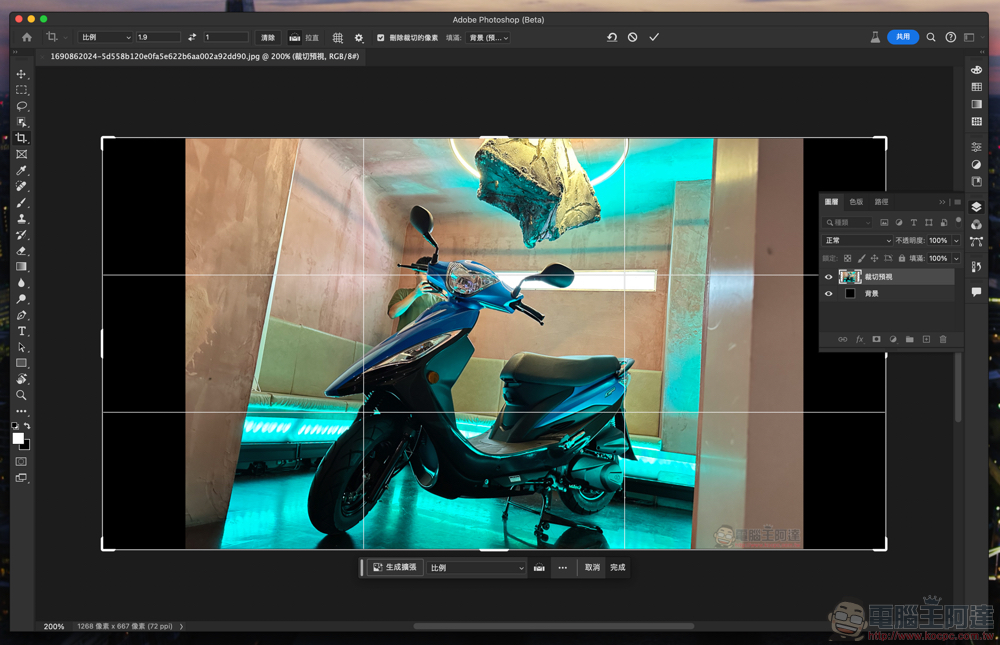Viewport: 1000px width, 645px height.
Task: Click the 清除 clear button
Action: [x=268, y=38]
